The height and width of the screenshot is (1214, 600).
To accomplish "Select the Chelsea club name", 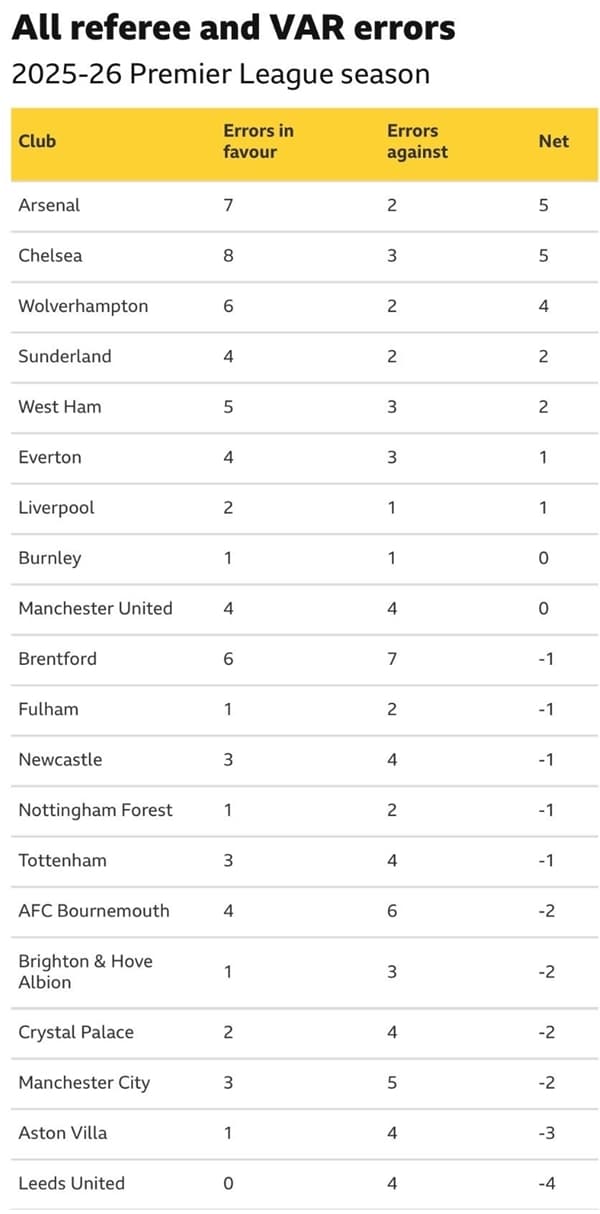I will pyautogui.click(x=50, y=255).
